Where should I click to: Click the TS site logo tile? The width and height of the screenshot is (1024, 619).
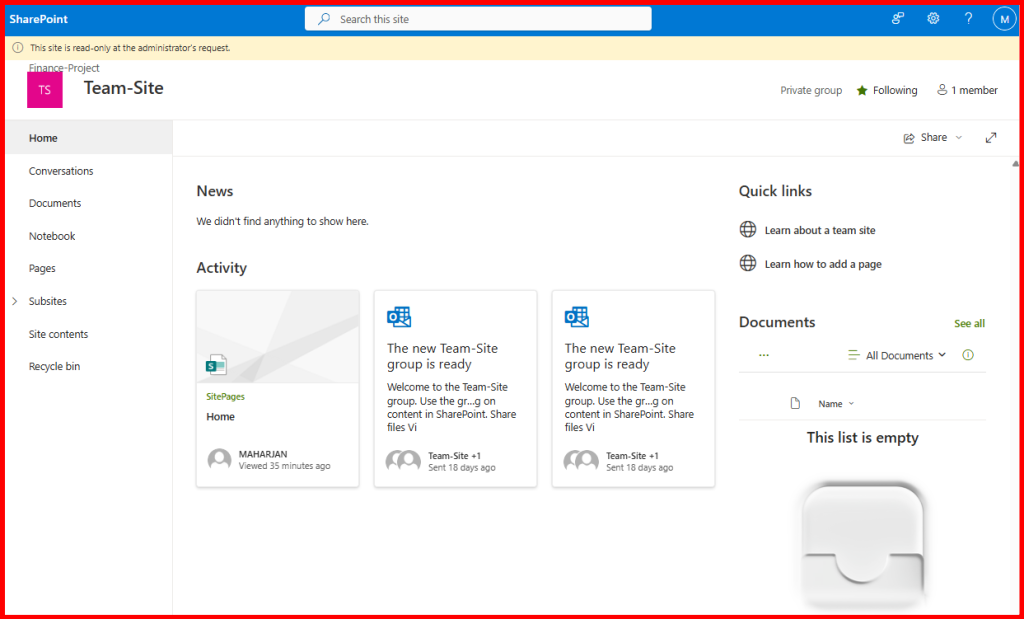pos(45,90)
